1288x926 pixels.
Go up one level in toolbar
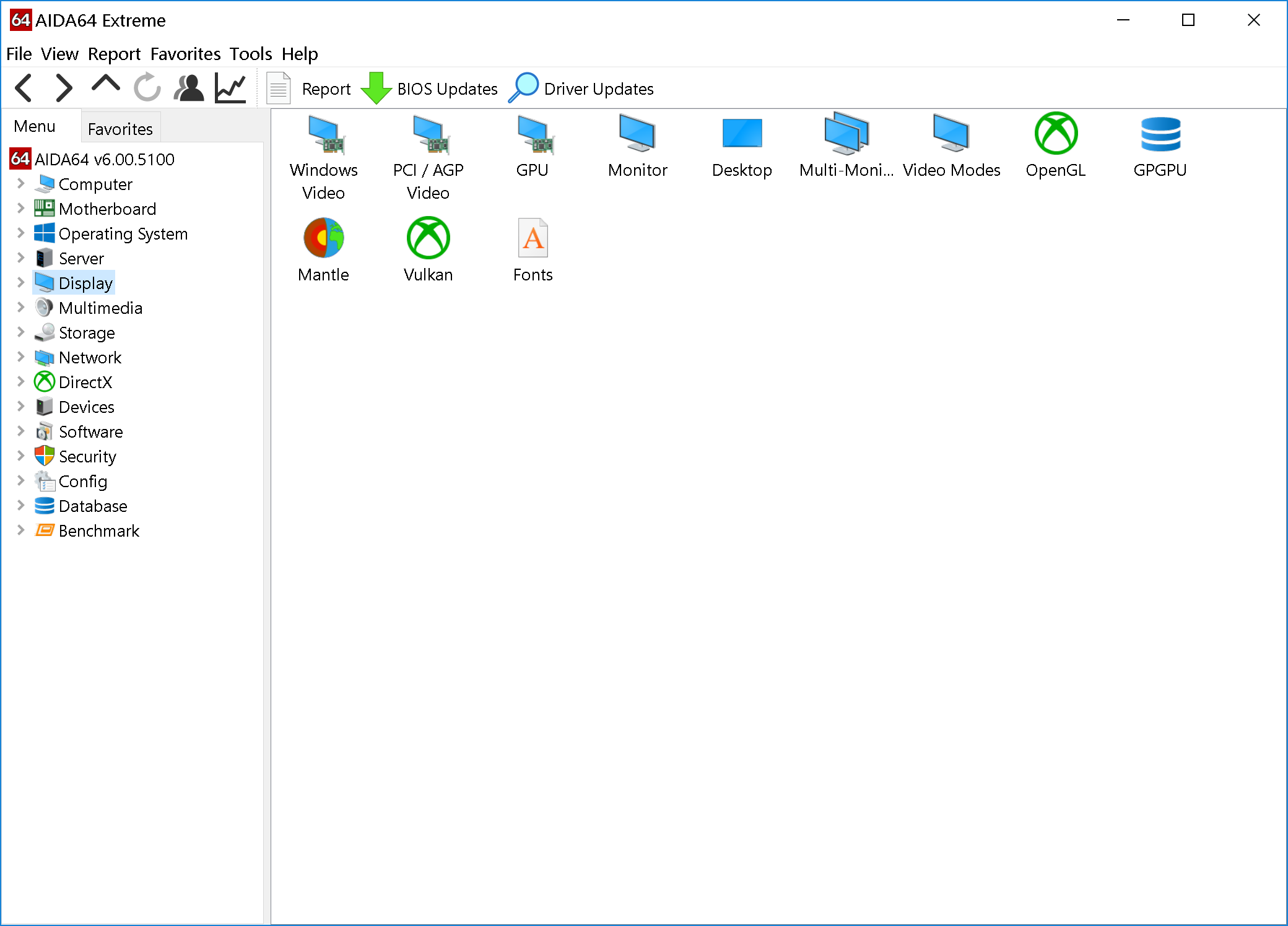tap(106, 85)
